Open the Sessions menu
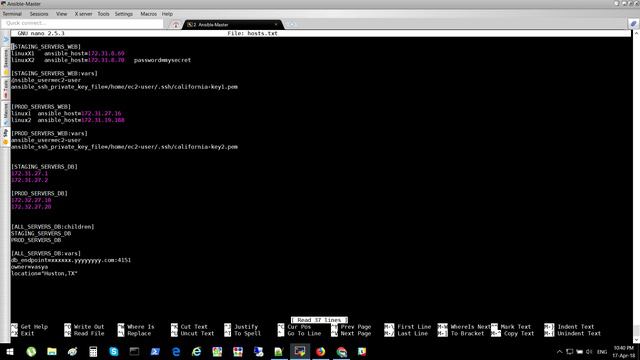640x360 pixels. pos(39,14)
